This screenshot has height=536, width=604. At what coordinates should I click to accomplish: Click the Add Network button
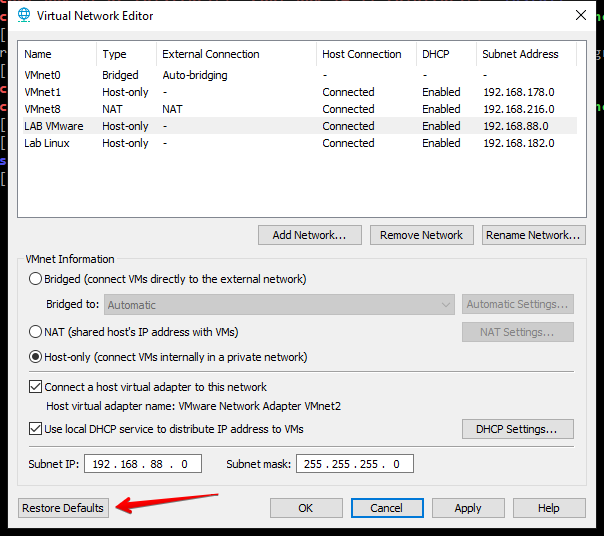coord(309,235)
